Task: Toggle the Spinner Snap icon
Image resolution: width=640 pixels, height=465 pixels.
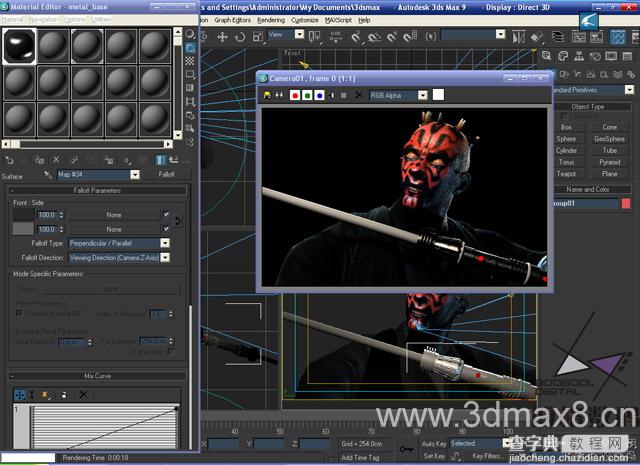Action: click(409, 38)
